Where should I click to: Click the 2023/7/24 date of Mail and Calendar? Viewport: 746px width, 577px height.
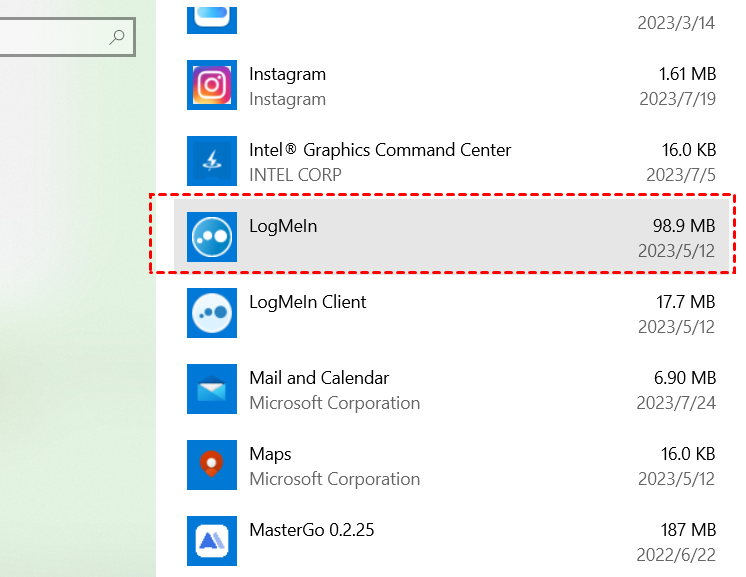[x=676, y=403]
